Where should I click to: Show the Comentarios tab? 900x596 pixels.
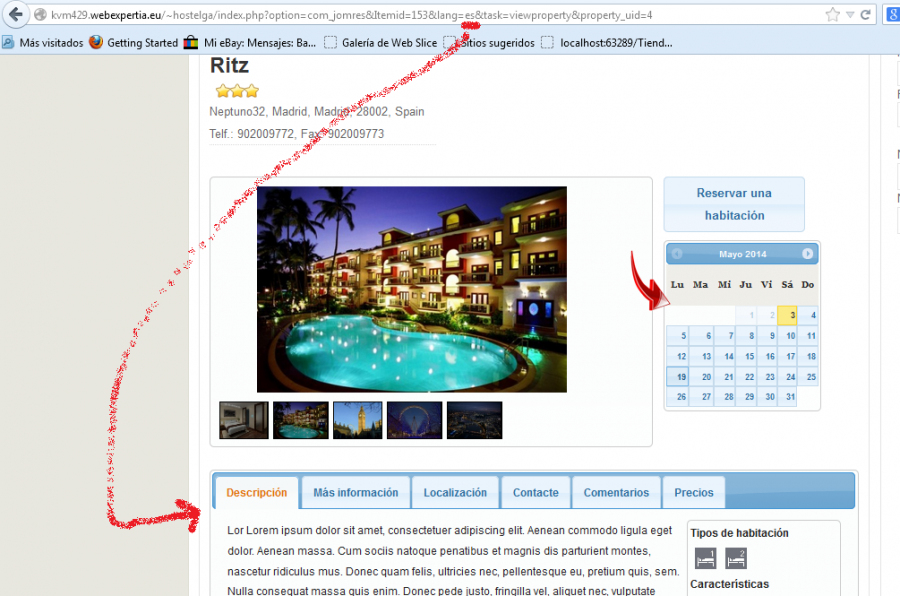(x=616, y=493)
